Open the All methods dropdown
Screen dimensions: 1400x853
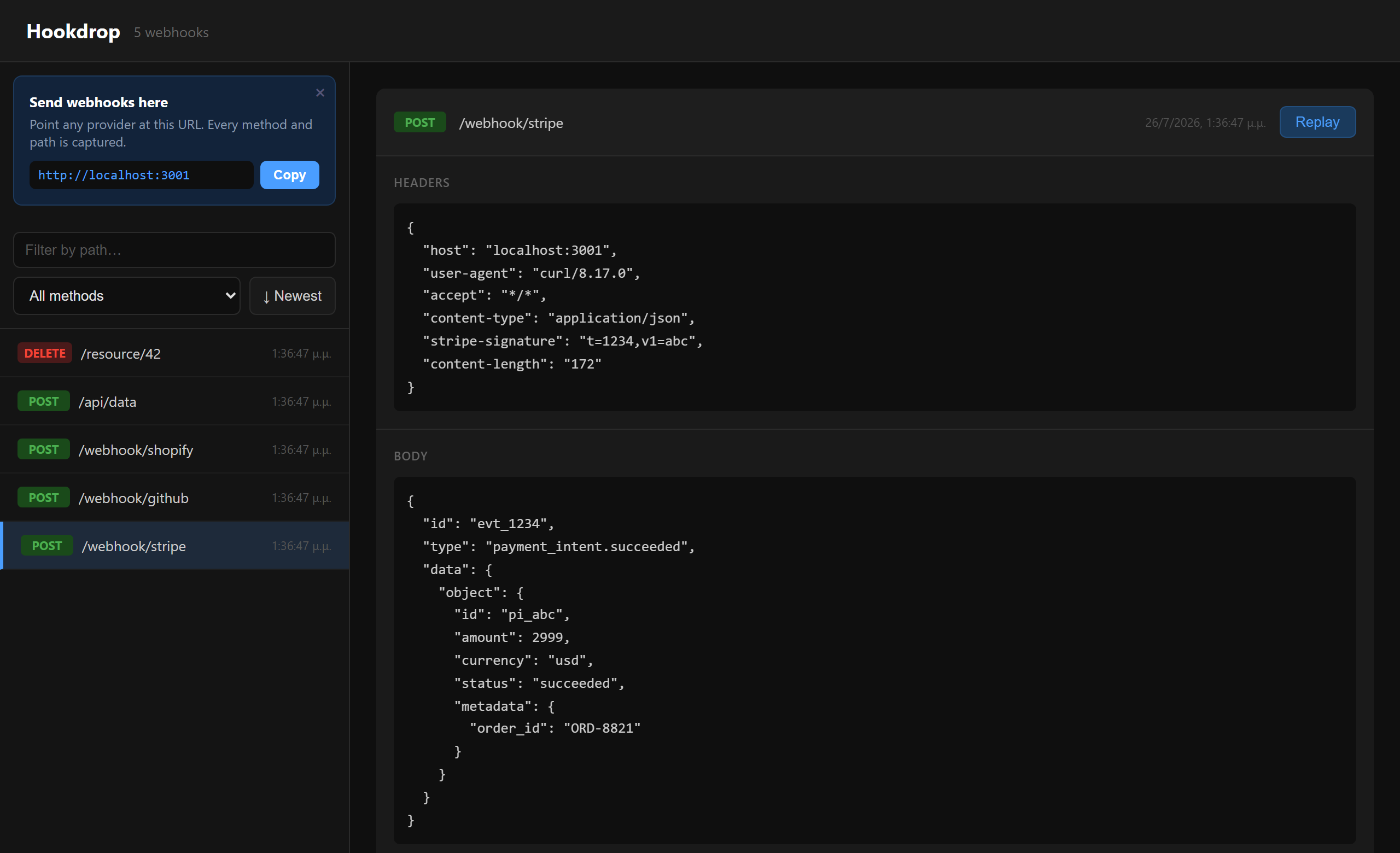[127, 296]
